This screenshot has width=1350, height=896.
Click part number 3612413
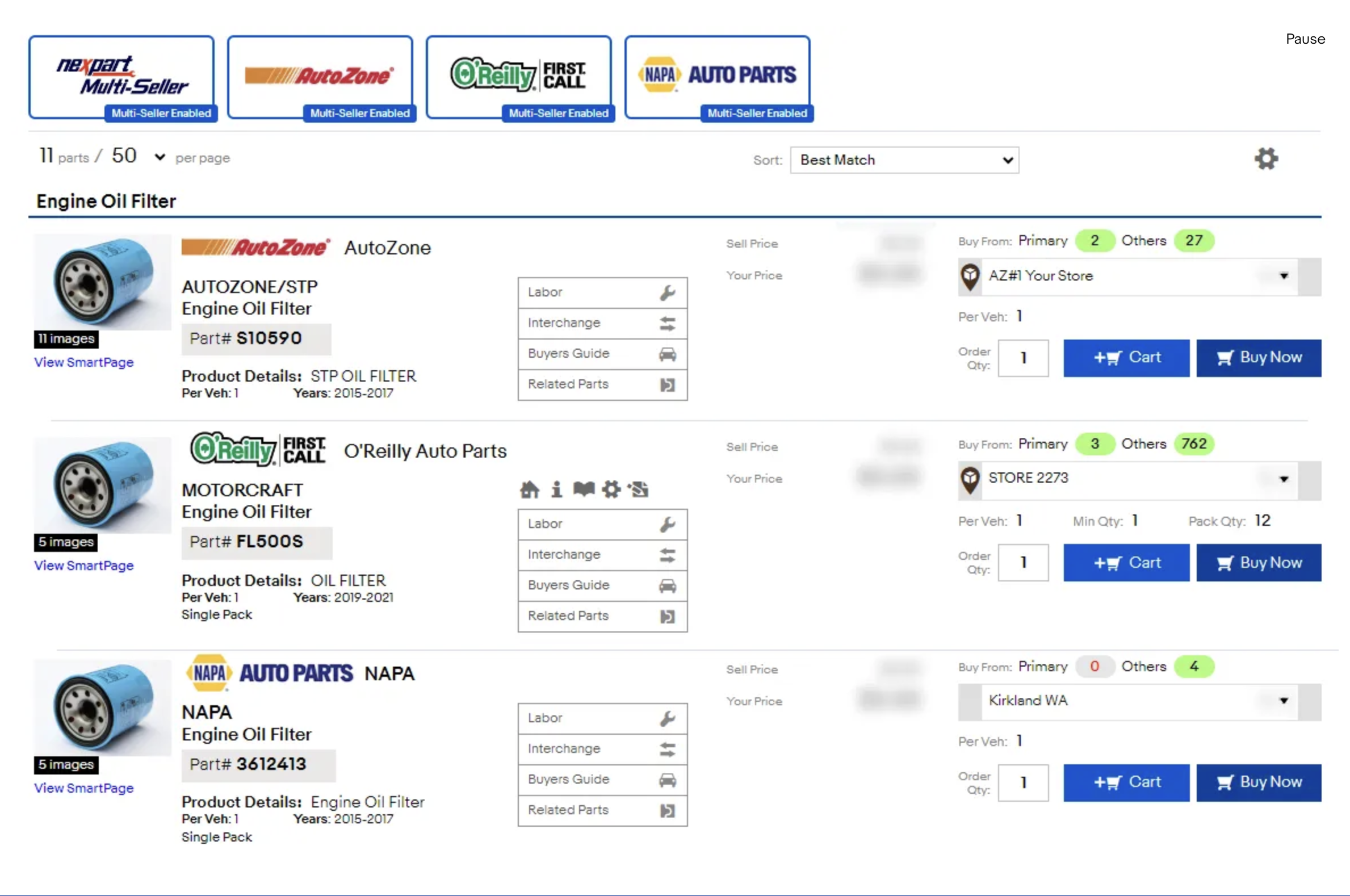click(x=271, y=764)
